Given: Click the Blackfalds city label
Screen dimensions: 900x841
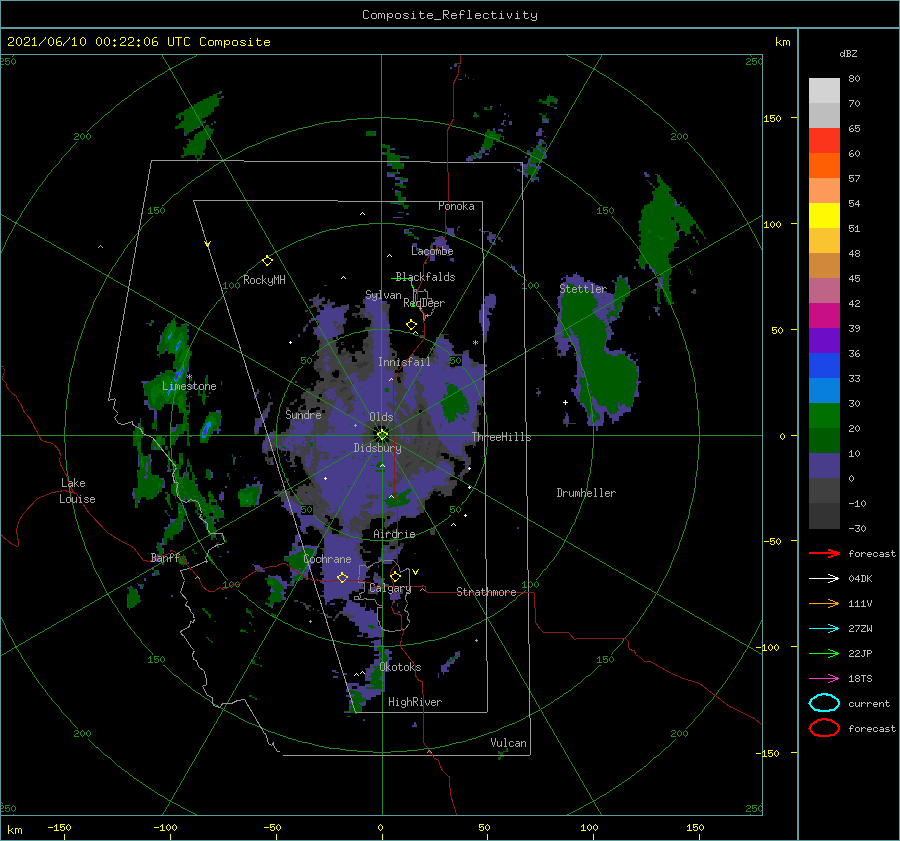Looking at the screenshot, I should coord(425,277).
